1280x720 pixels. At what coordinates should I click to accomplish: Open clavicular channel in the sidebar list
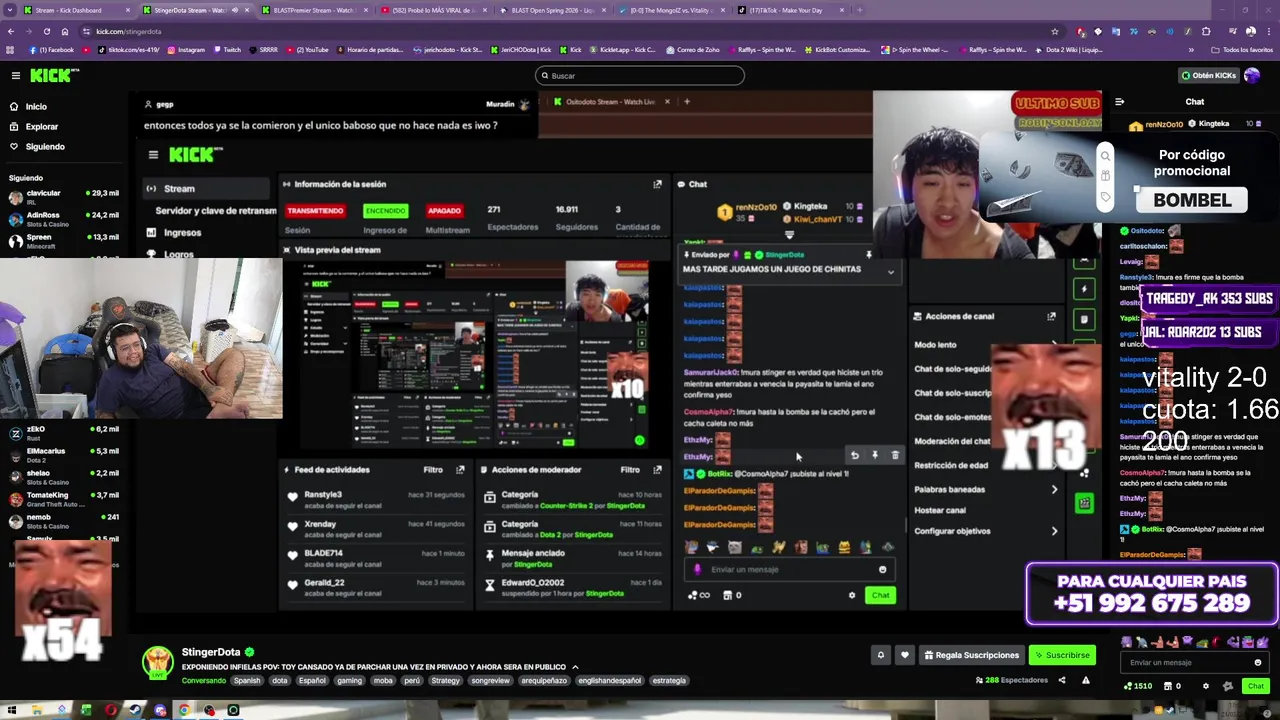pyautogui.click(x=64, y=197)
